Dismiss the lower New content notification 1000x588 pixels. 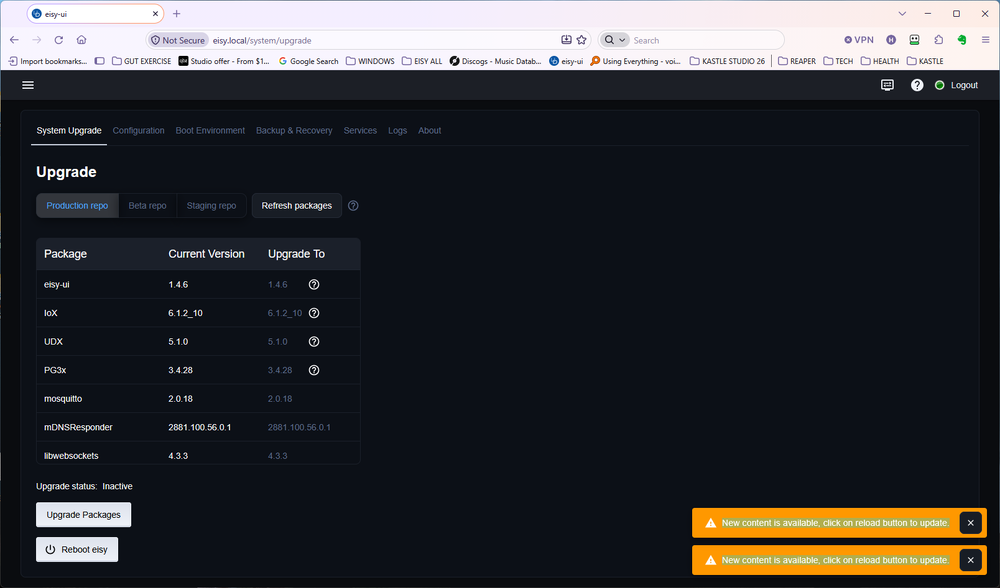click(970, 560)
